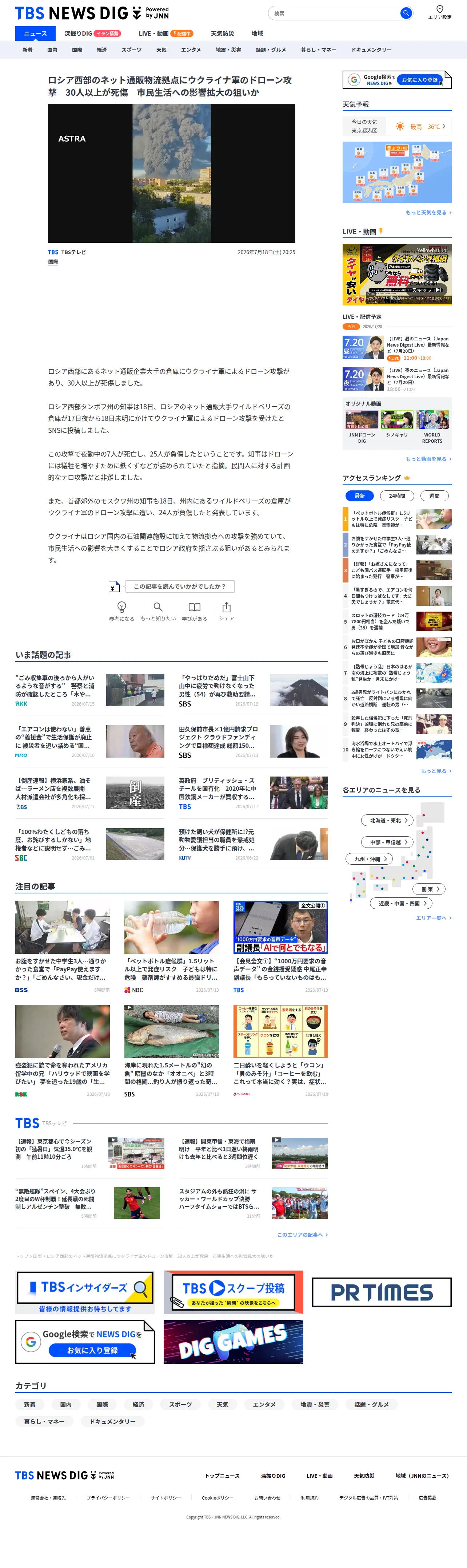This screenshot has width=467, height=1568.
Task: Click the 学びがある book reaction
Action: (195, 611)
